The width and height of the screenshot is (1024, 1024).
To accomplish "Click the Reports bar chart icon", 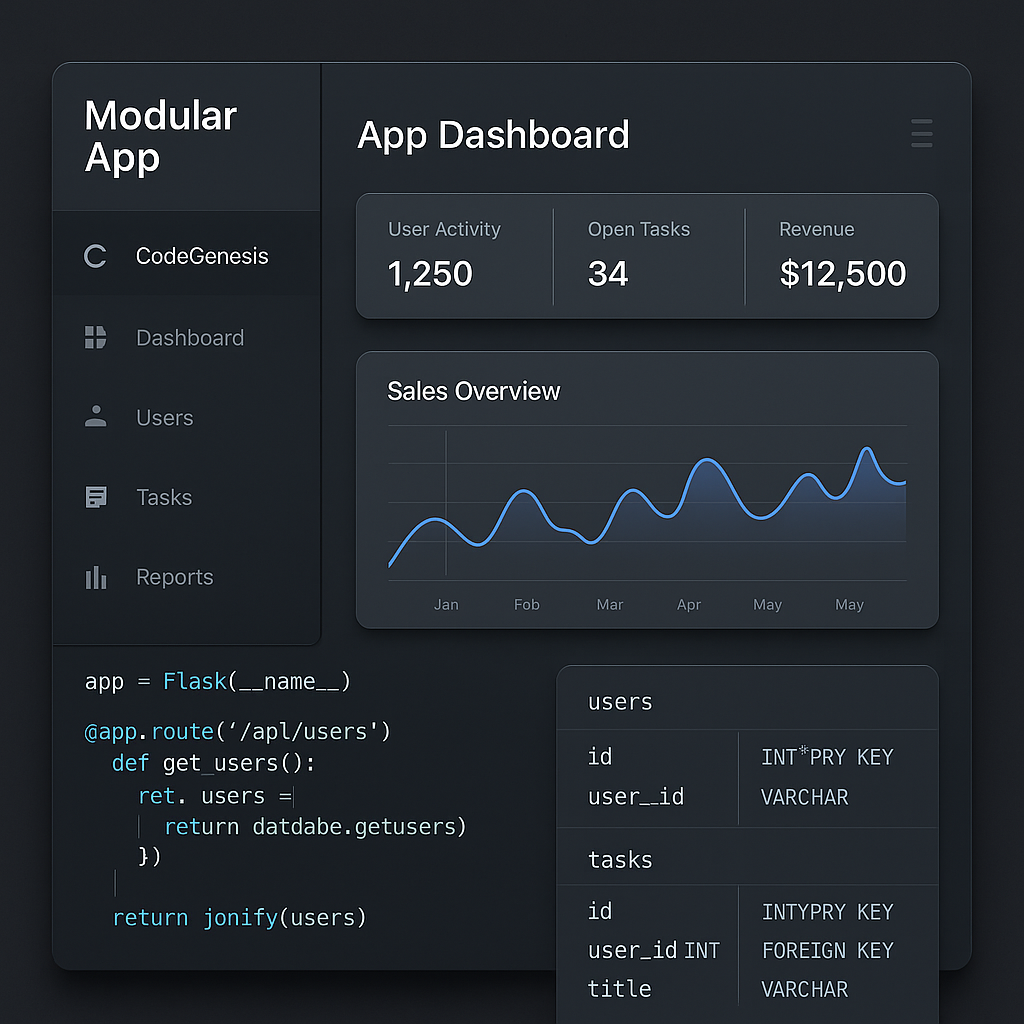I will 95,577.
